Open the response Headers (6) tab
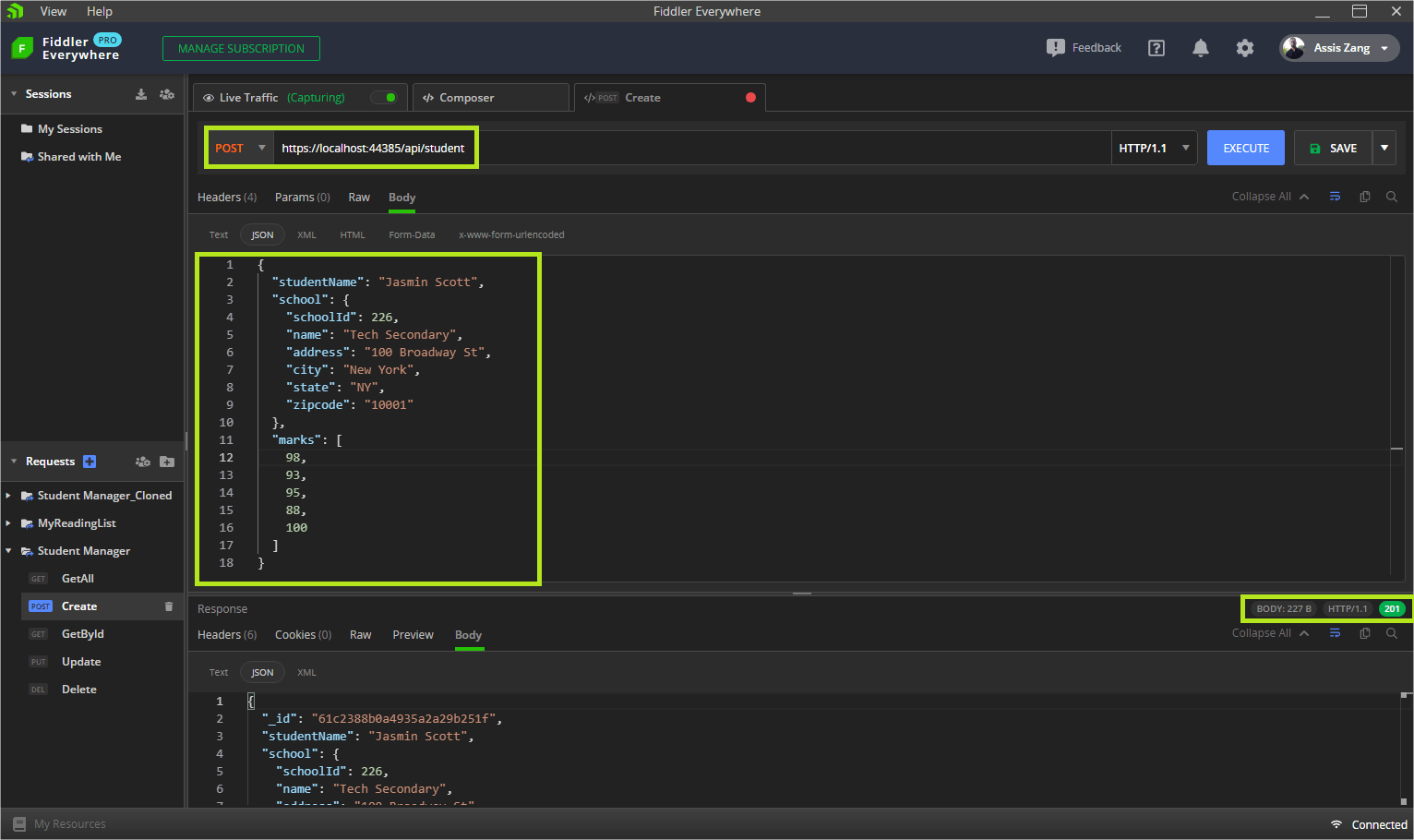 (x=227, y=635)
